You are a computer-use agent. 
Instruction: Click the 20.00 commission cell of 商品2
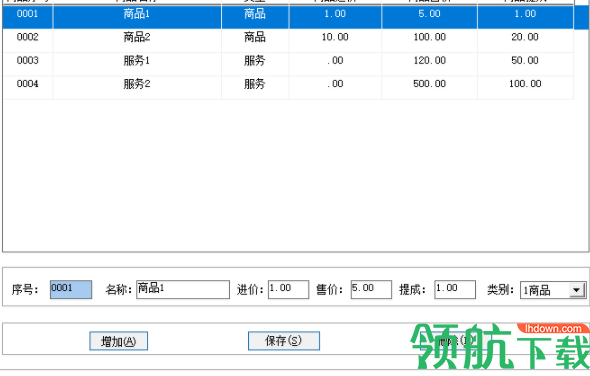pos(525,40)
